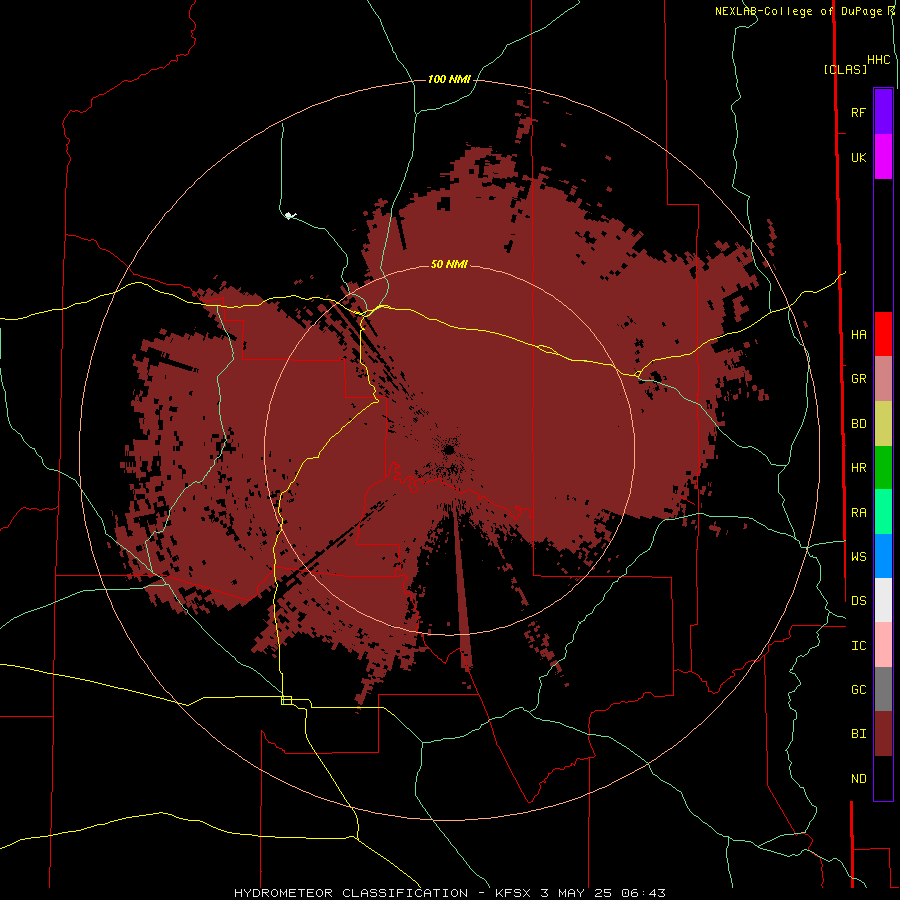900x900 pixels.
Task: Select the BD yellow legend swatch
Action: [x=883, y=424]
